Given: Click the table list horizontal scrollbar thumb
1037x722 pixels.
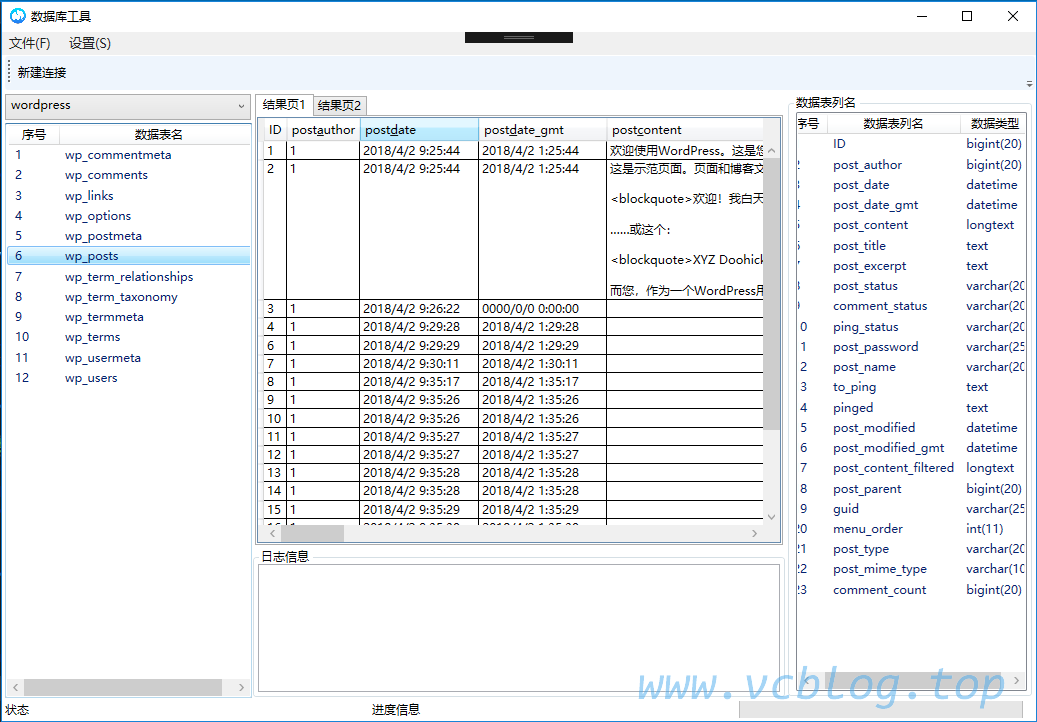Looking at the screenshot, I should (123, 688).
